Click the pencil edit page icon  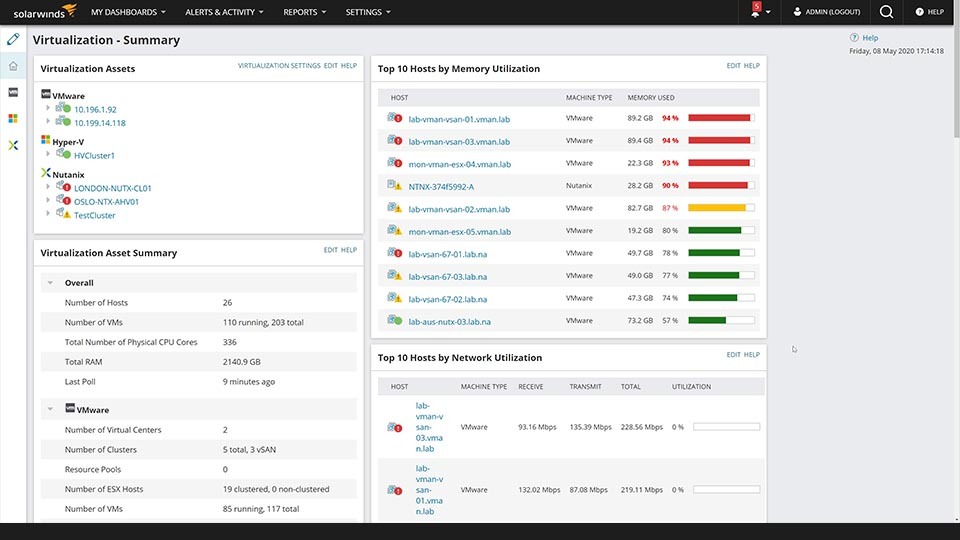pos(13,40)
